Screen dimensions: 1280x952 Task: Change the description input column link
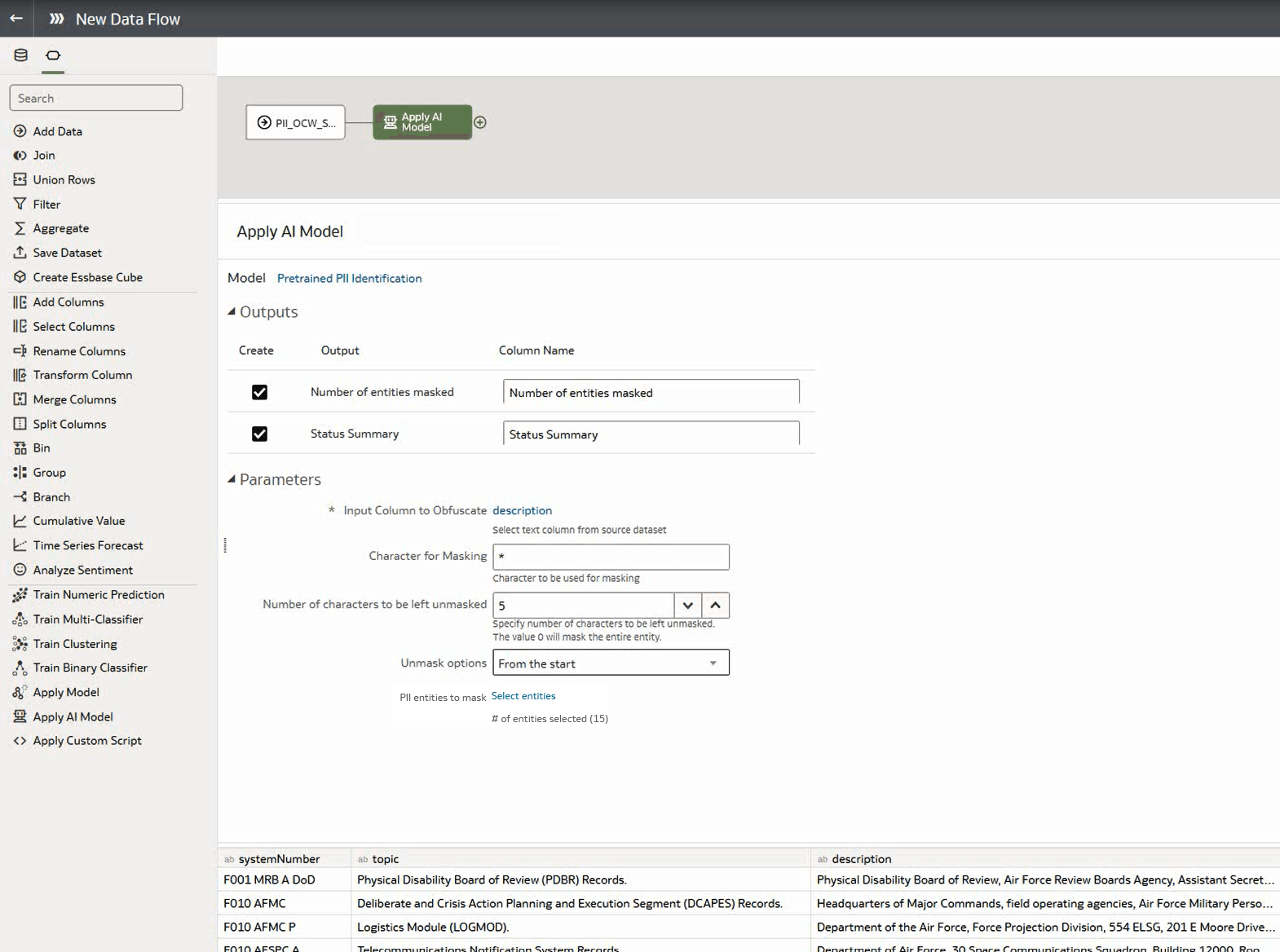click(x=522, y=510)
